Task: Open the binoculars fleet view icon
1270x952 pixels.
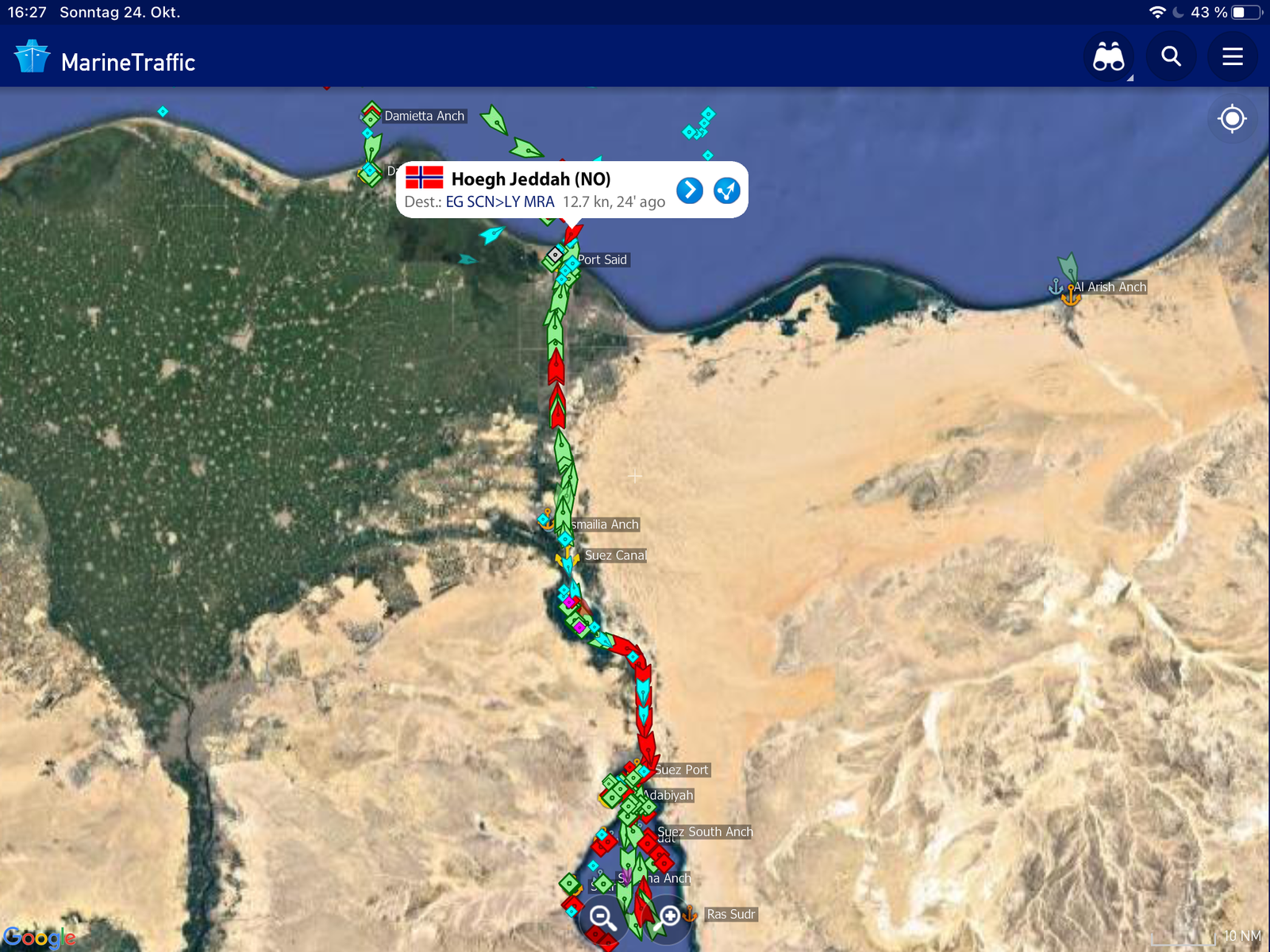Action: [x=1109, y=57]
